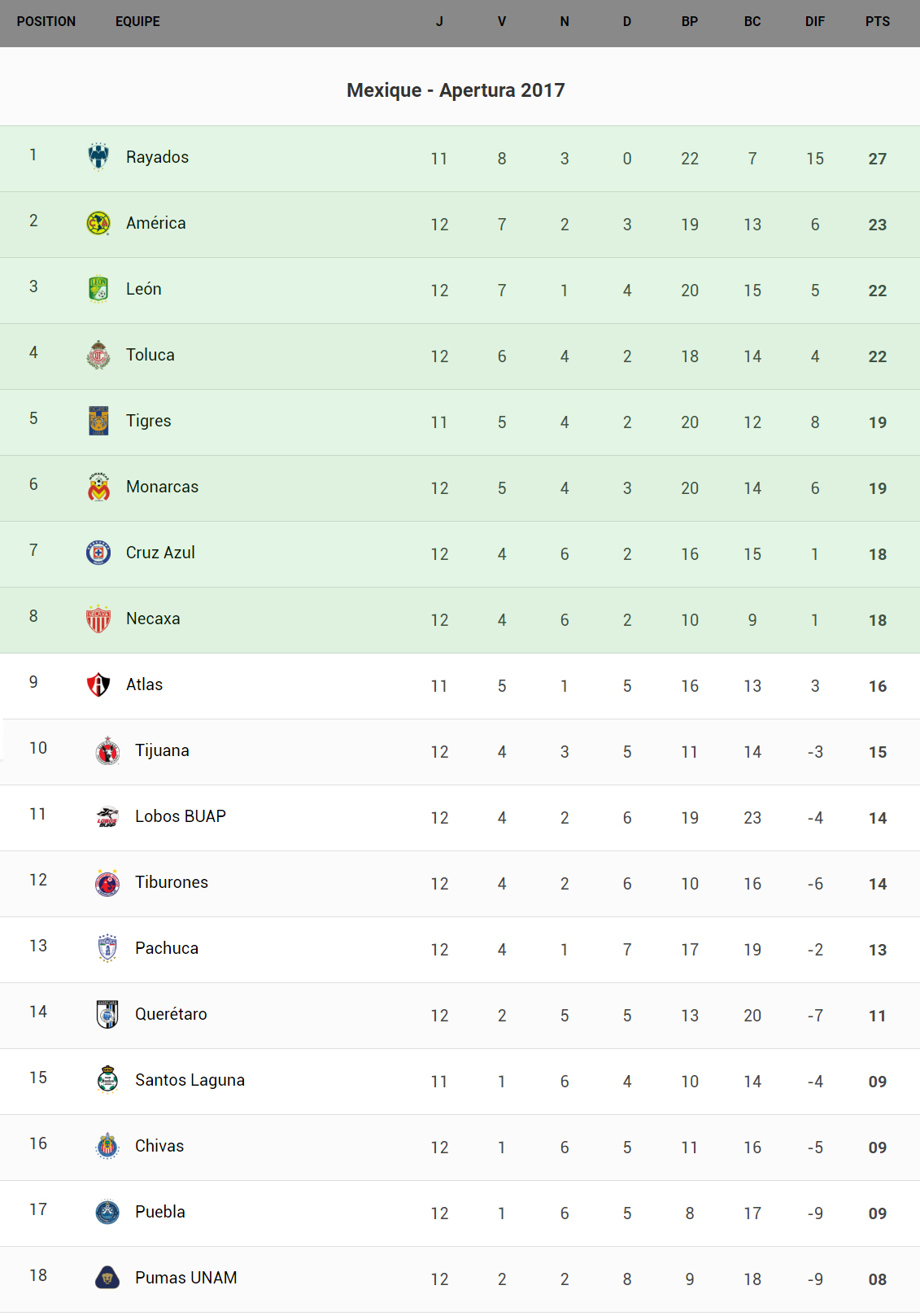Click the Tigres team badge
This screenshot has width=920, height=1316.
[x=98, y=421]
